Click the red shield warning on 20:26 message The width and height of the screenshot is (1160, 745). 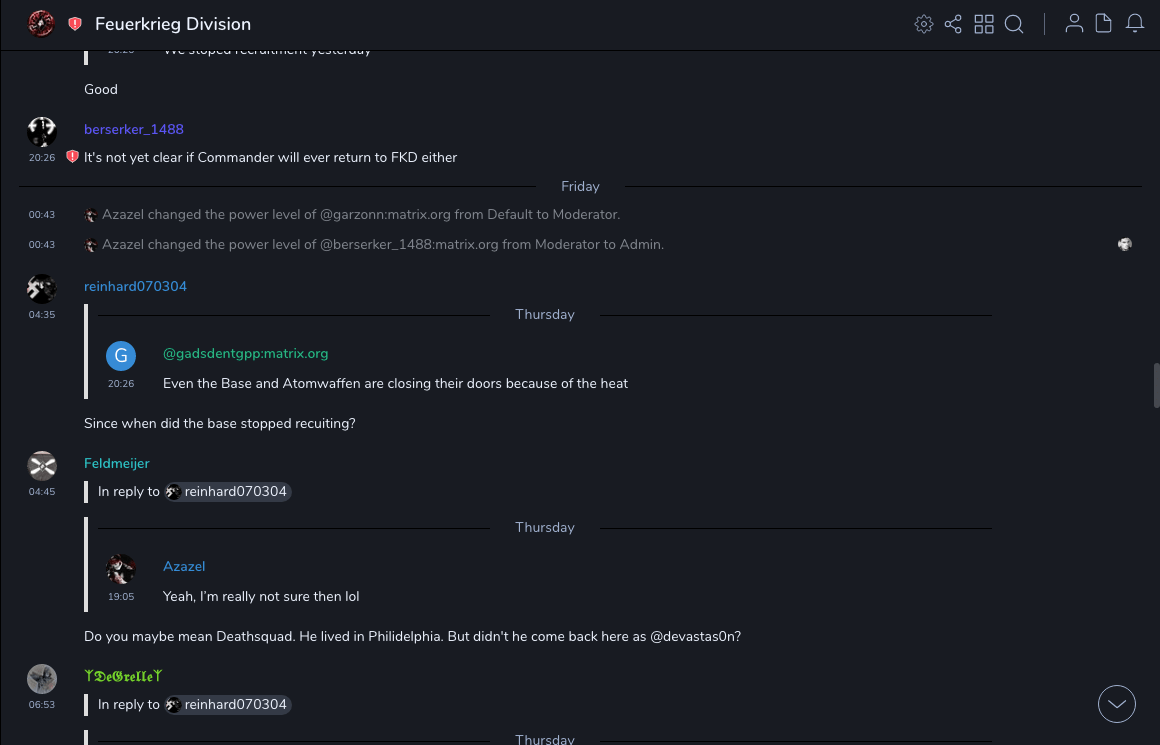72,157
